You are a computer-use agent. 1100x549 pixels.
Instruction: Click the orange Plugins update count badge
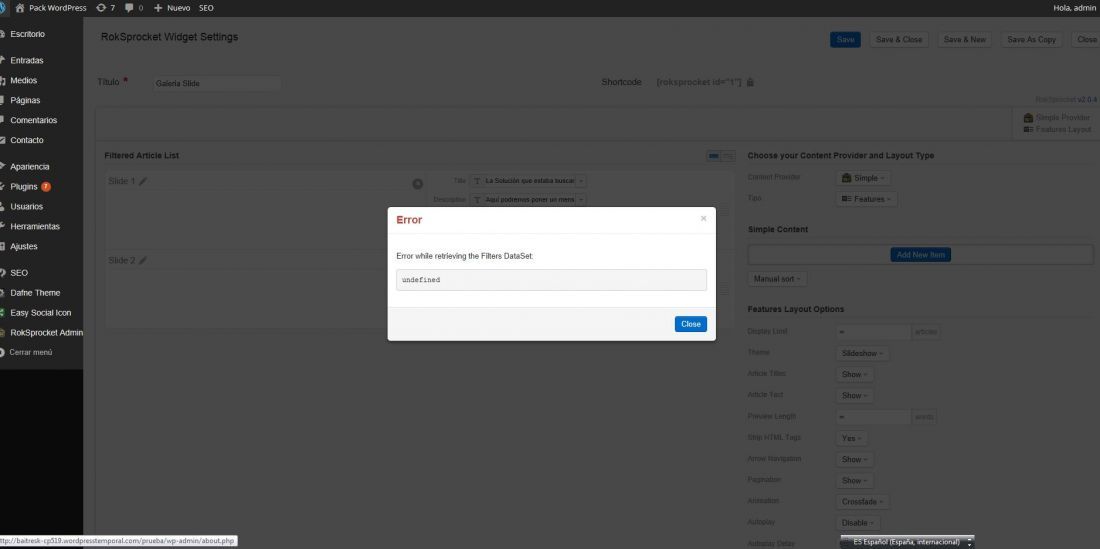(x=46, y=187)
